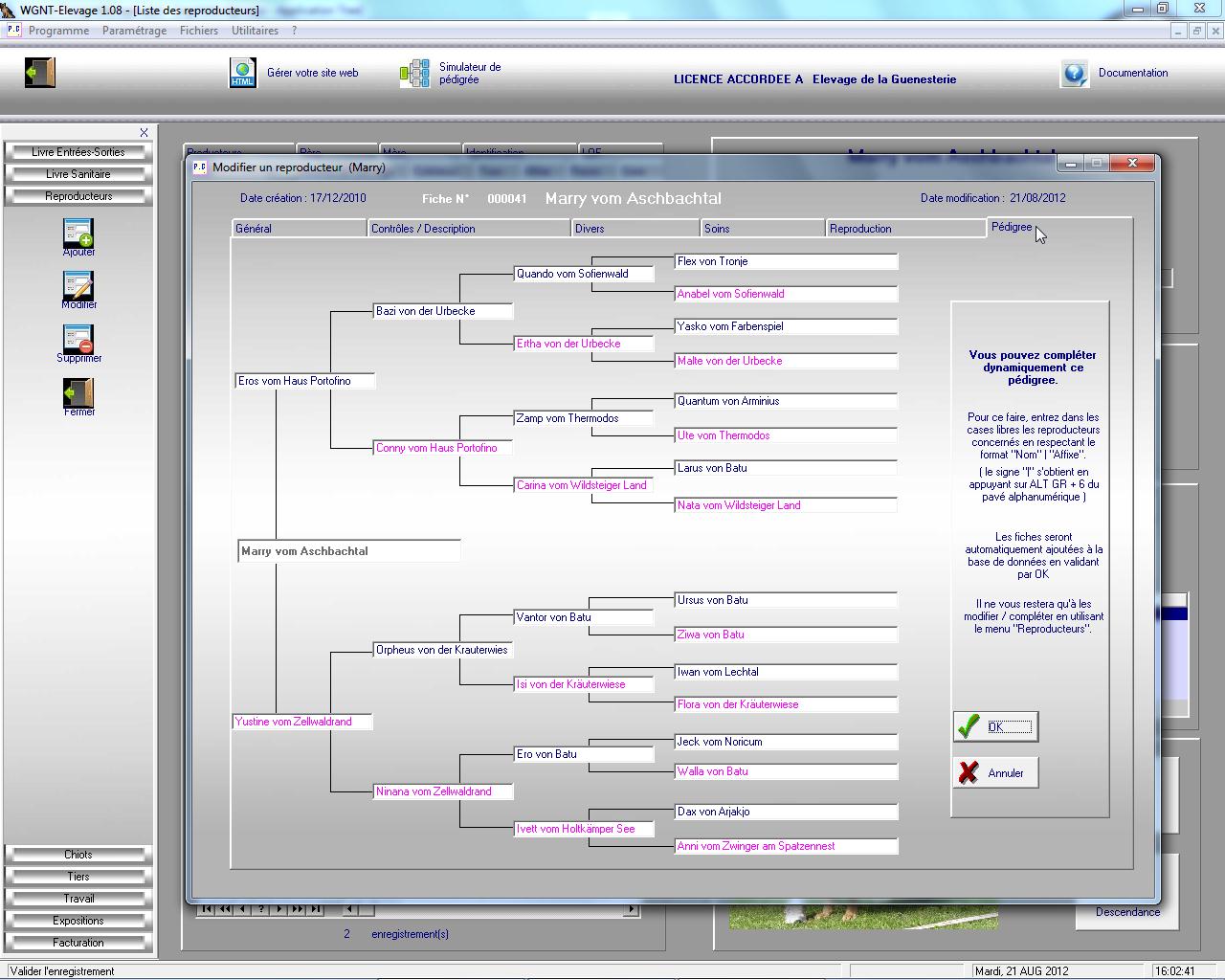Open the Documentation help icon
This screenshot has width=1225, height=980.
point(1075,74)
